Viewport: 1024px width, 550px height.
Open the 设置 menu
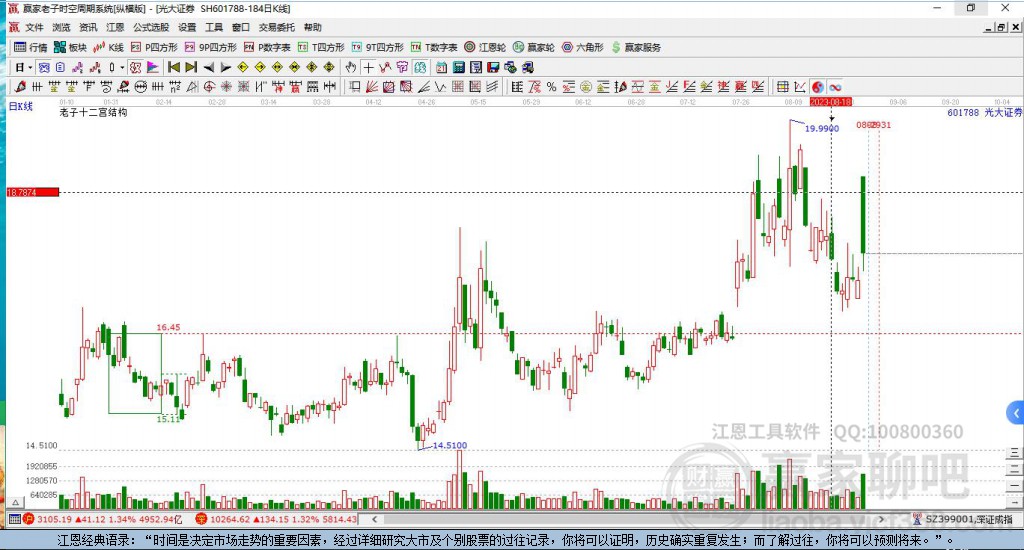pyautogui.click(x=187, y=27)
